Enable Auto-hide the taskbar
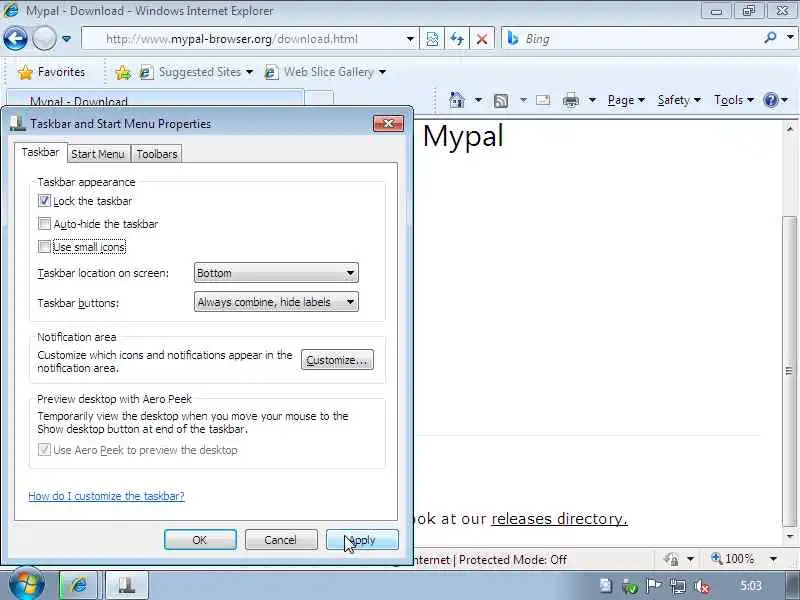 point(44,223)
